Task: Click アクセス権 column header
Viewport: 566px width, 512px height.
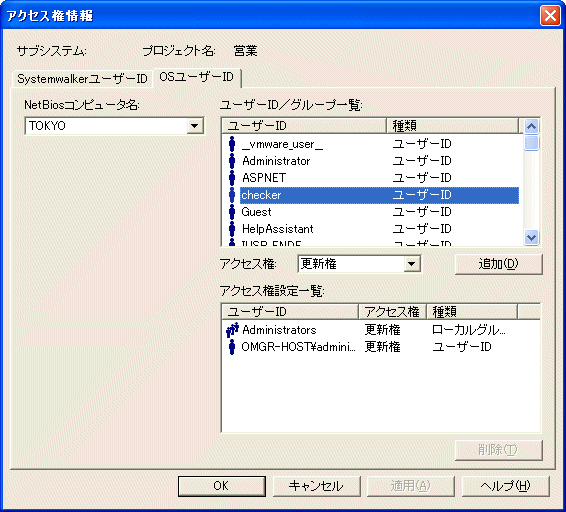Action: (392, 312)
